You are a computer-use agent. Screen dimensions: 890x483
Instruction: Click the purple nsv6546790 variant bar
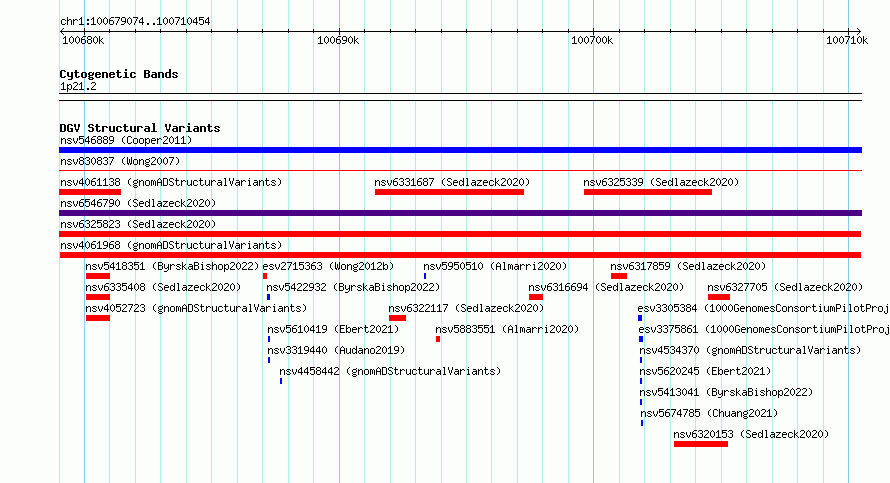(x=460, y=213)
